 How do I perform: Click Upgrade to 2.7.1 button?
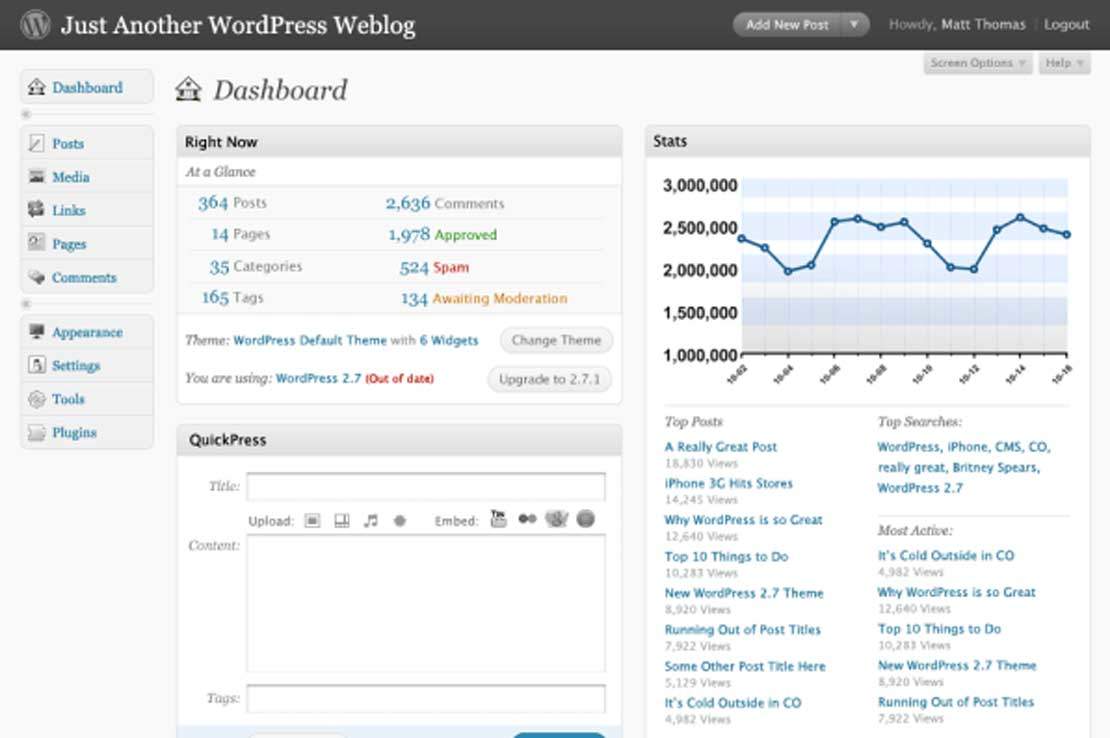click(549, 379)
